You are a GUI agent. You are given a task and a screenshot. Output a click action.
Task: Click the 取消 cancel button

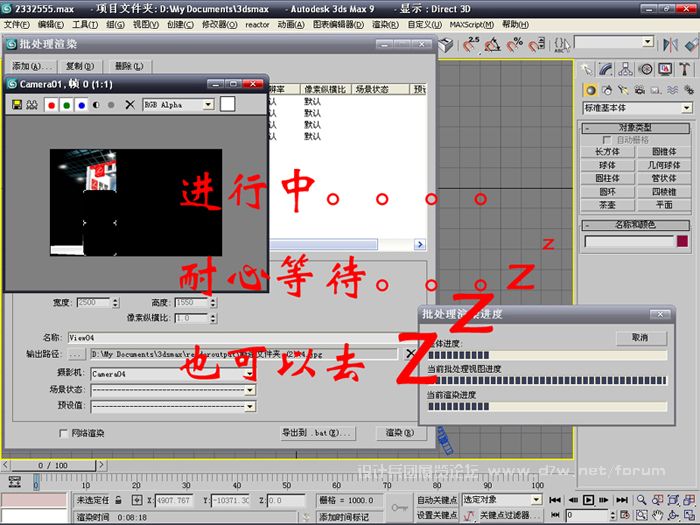tap(641, 338)
